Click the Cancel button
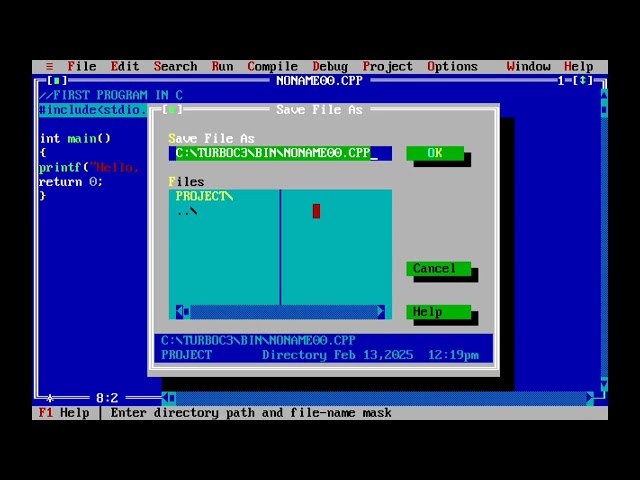Image resolution: width=640 pixels, height=480 pixels. [438, 269]
